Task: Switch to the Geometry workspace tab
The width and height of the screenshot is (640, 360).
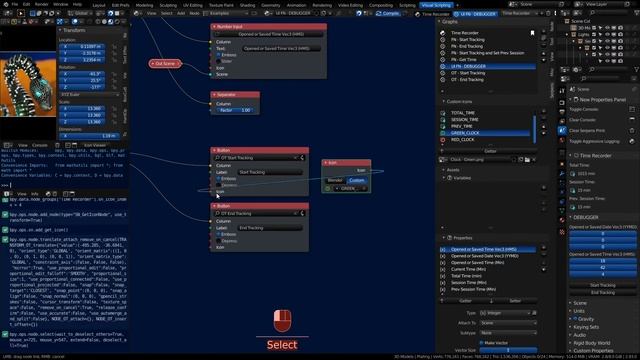Action: coord(271,5)
